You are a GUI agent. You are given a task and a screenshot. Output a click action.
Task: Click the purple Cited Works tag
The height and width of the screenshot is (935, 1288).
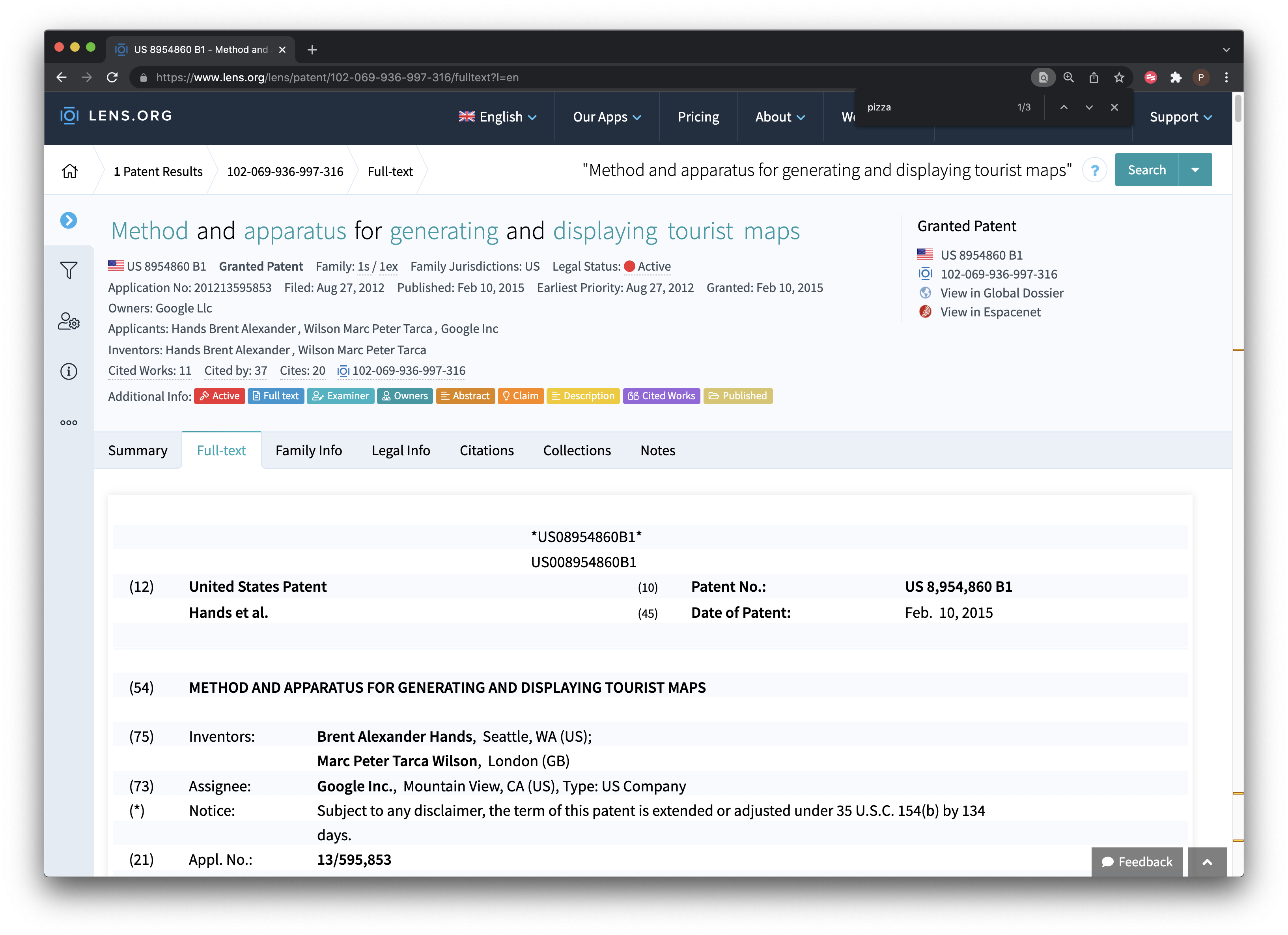tap(662, 396)
